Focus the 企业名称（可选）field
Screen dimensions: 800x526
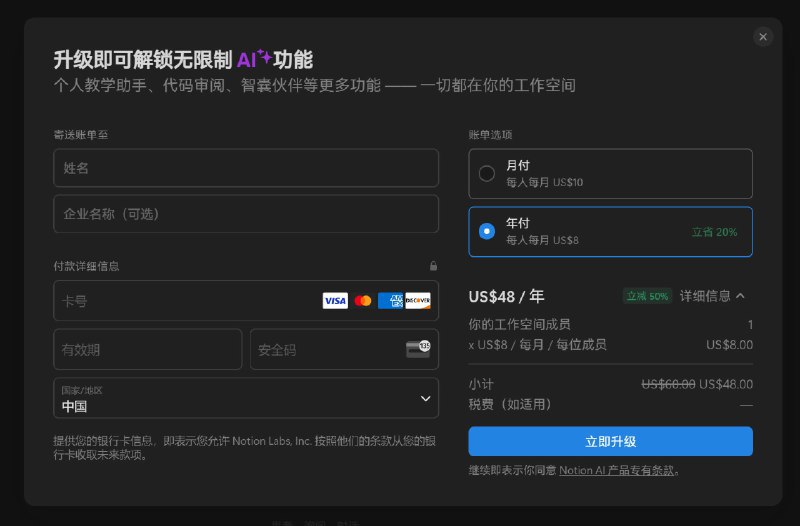pos(246,214)
